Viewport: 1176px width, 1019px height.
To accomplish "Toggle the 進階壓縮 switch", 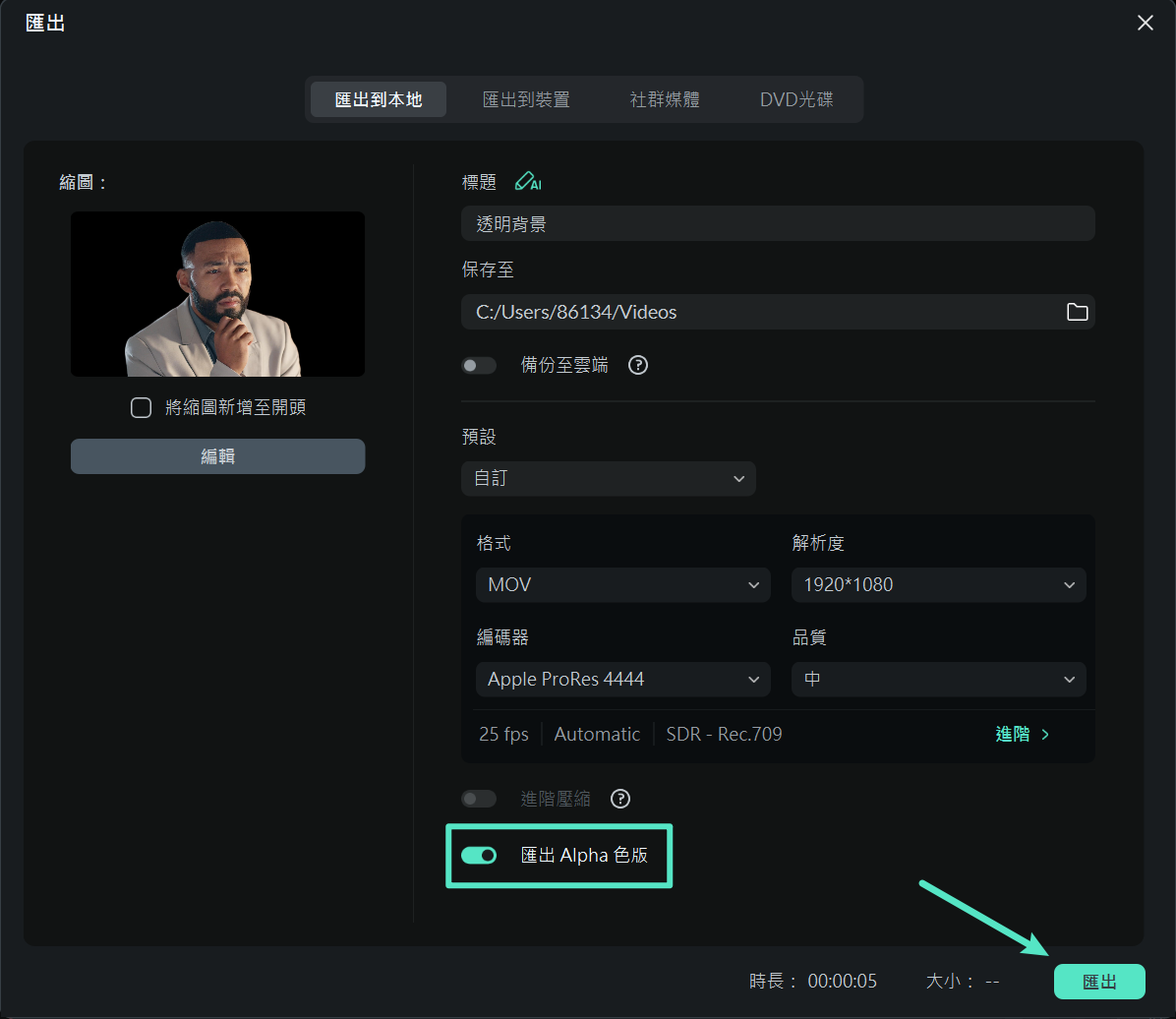I will pyautogui.click(x=479, y=799).
